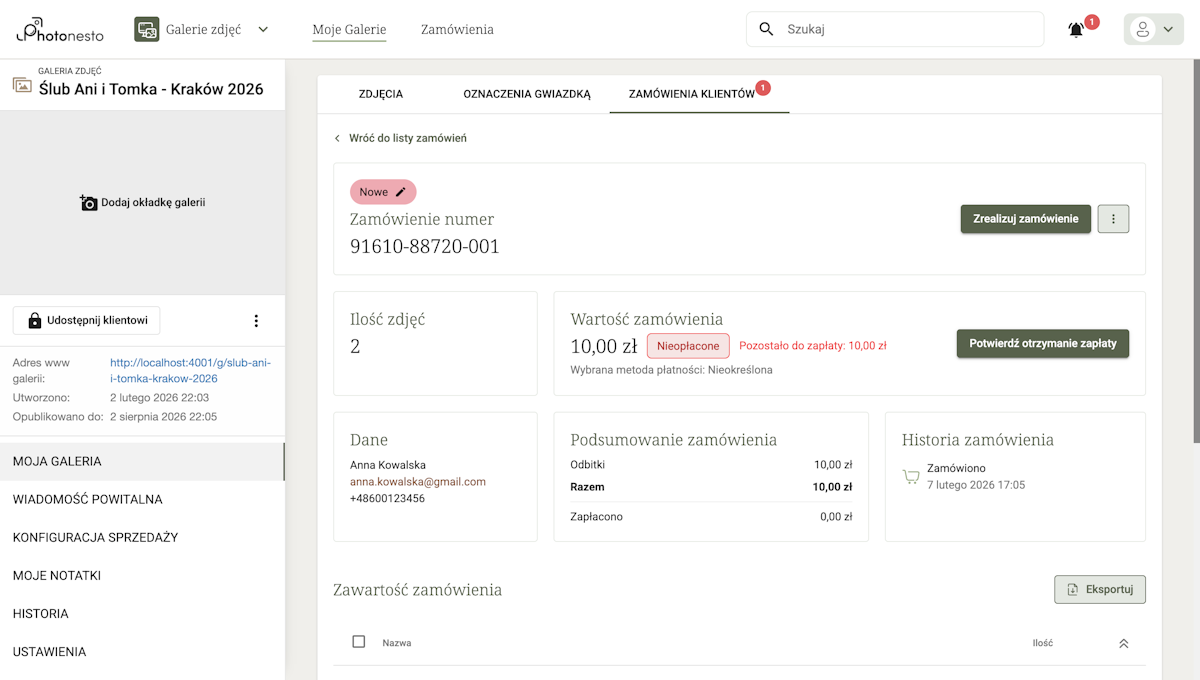Click the gallery grid icon next to Galerie zdjęć
Viewport: 1200px width, 680px height.
146,29
